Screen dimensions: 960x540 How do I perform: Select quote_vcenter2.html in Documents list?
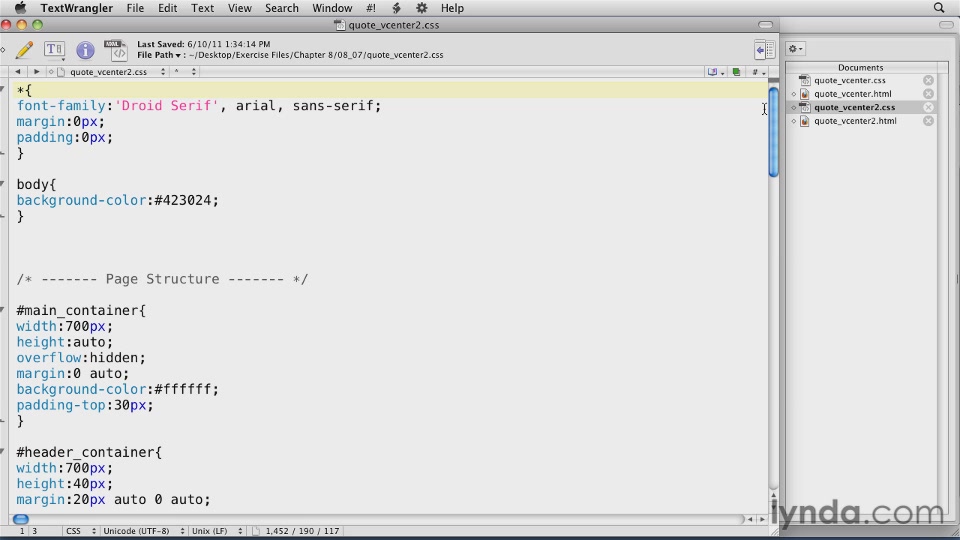click(855, 121)
